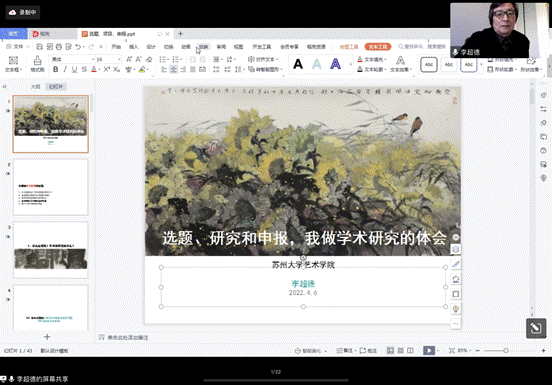
Task: Apply distributed alignment
Action: [202, 69]
